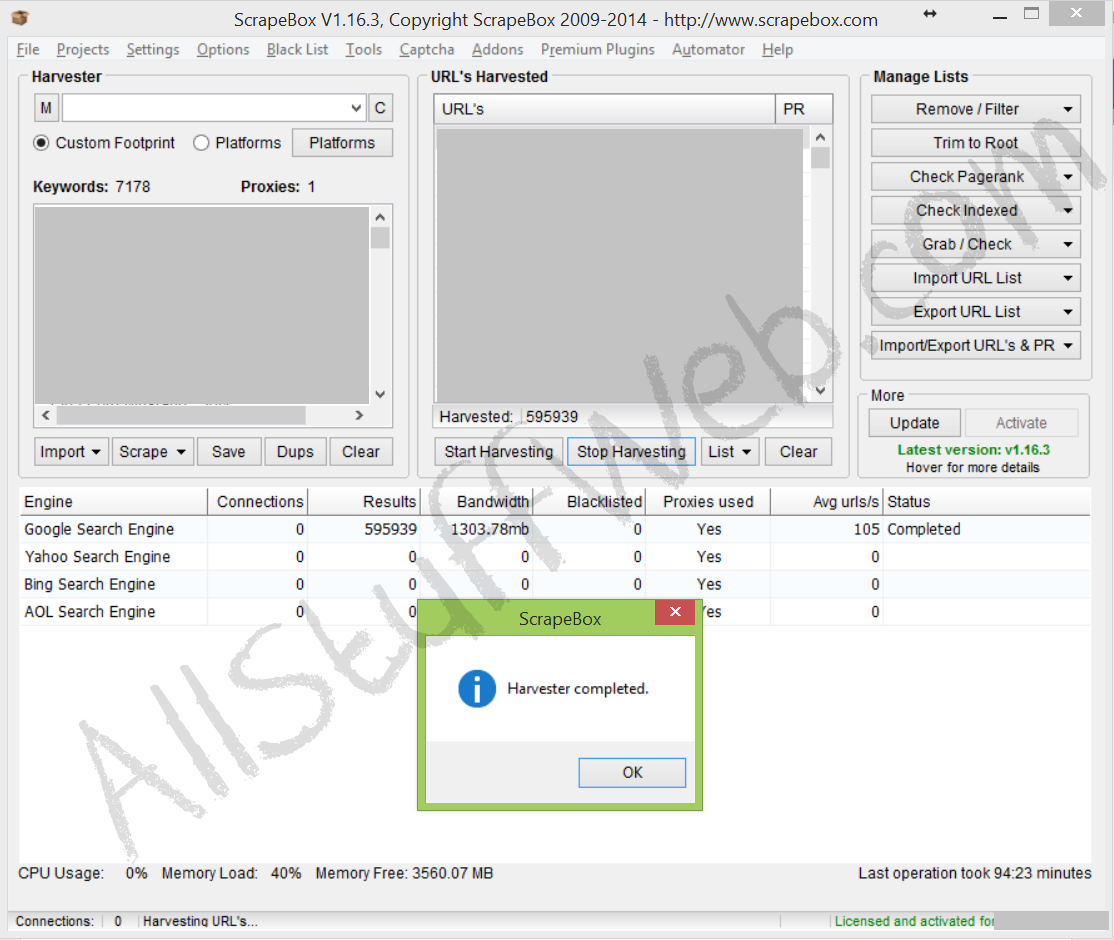
Task: Click the resize arrows icon in title bar
Action: click(x=929, y=13)
